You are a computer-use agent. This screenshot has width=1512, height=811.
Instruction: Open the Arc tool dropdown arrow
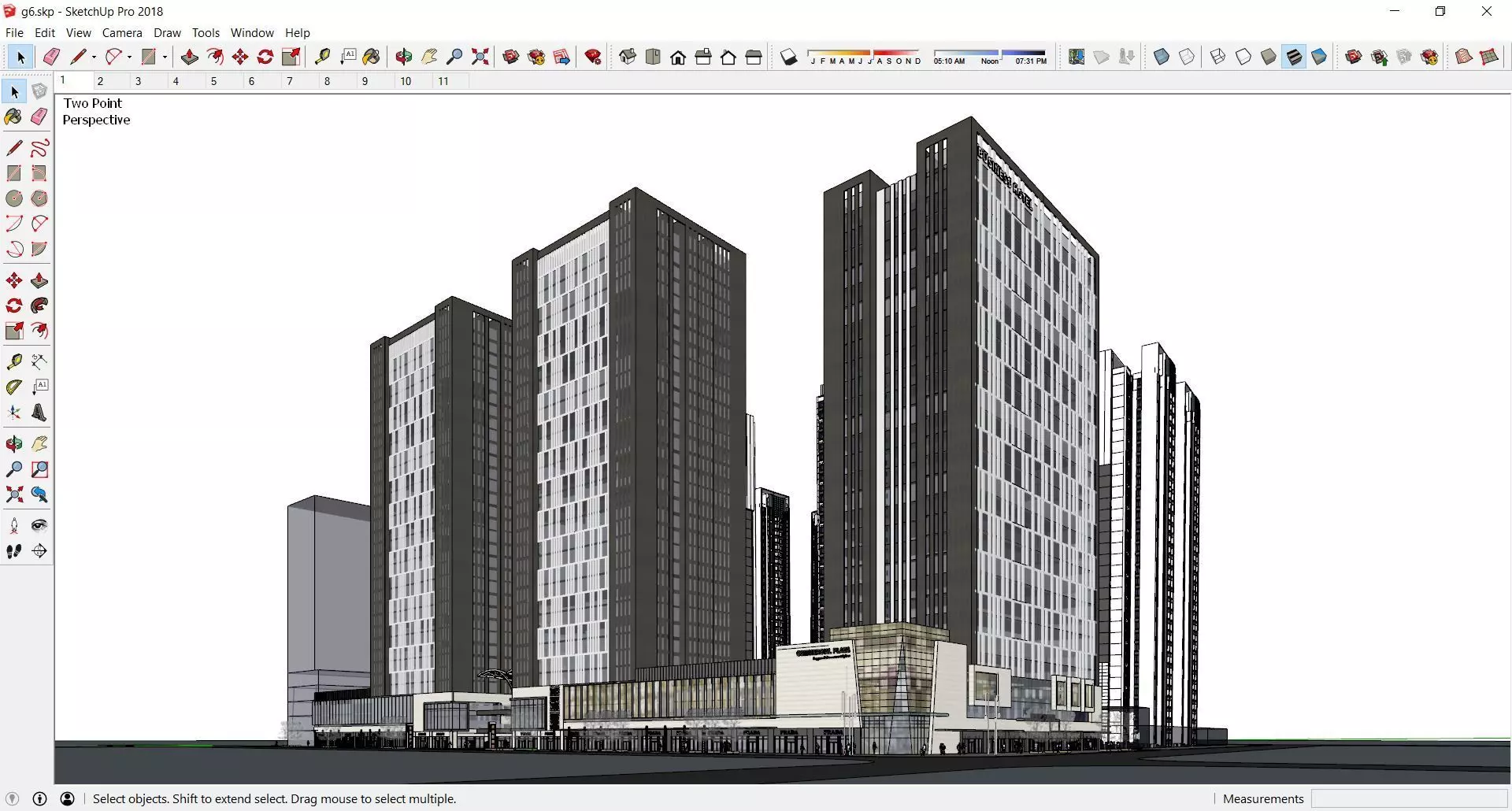[129, 57]
